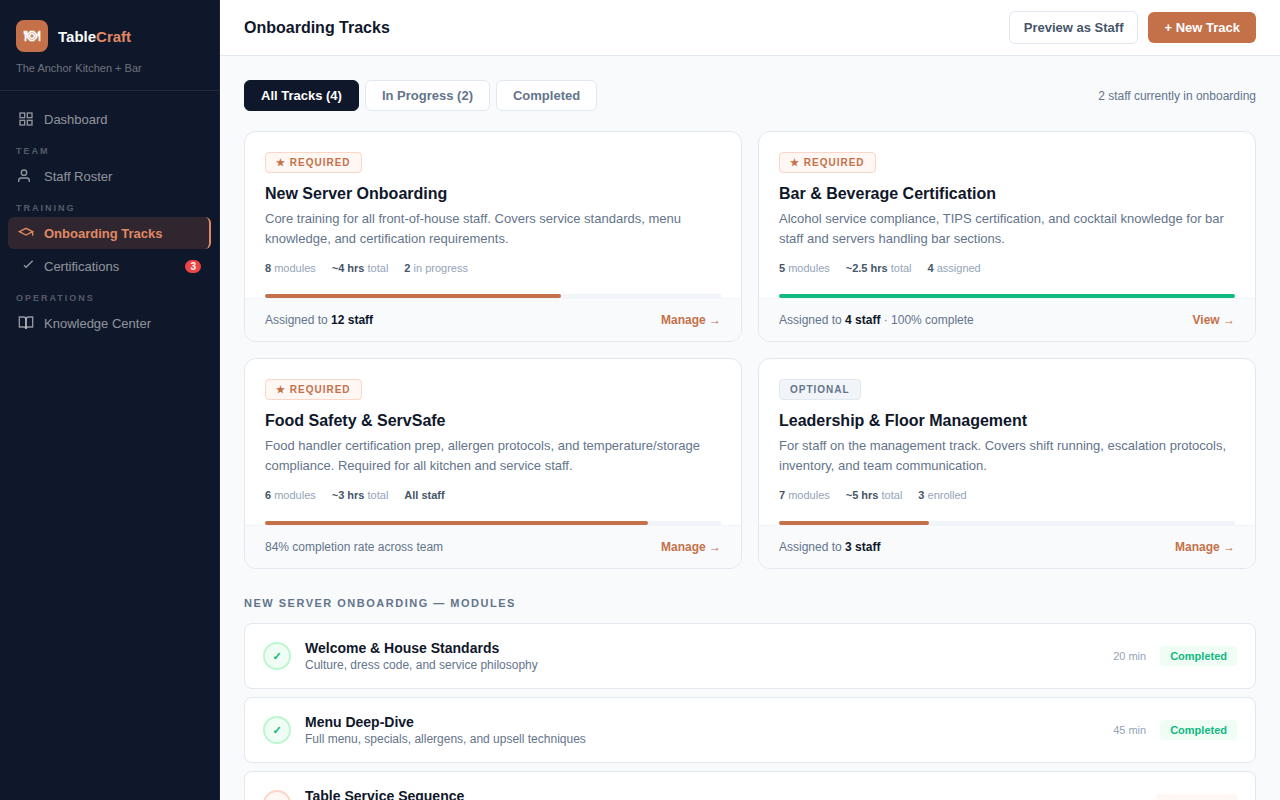Click the Dashboard grid icon
1280x800 pixels.
point(26,119)
